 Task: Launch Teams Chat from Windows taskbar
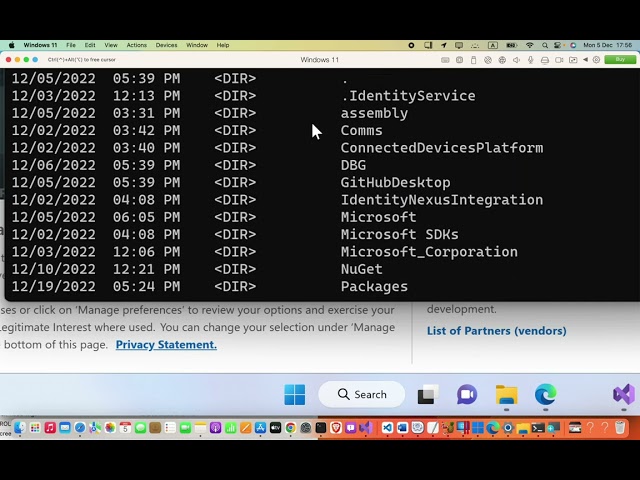tap(467, 394)
